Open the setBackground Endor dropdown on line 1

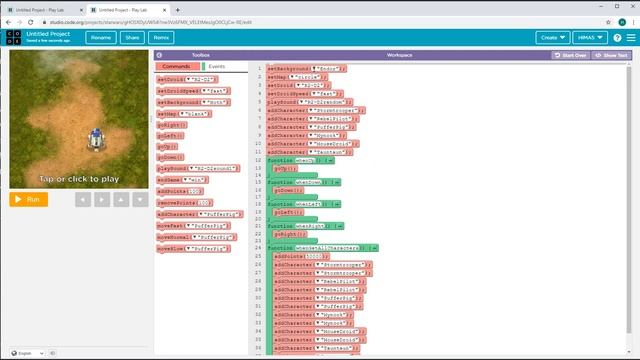click(325, 69)
